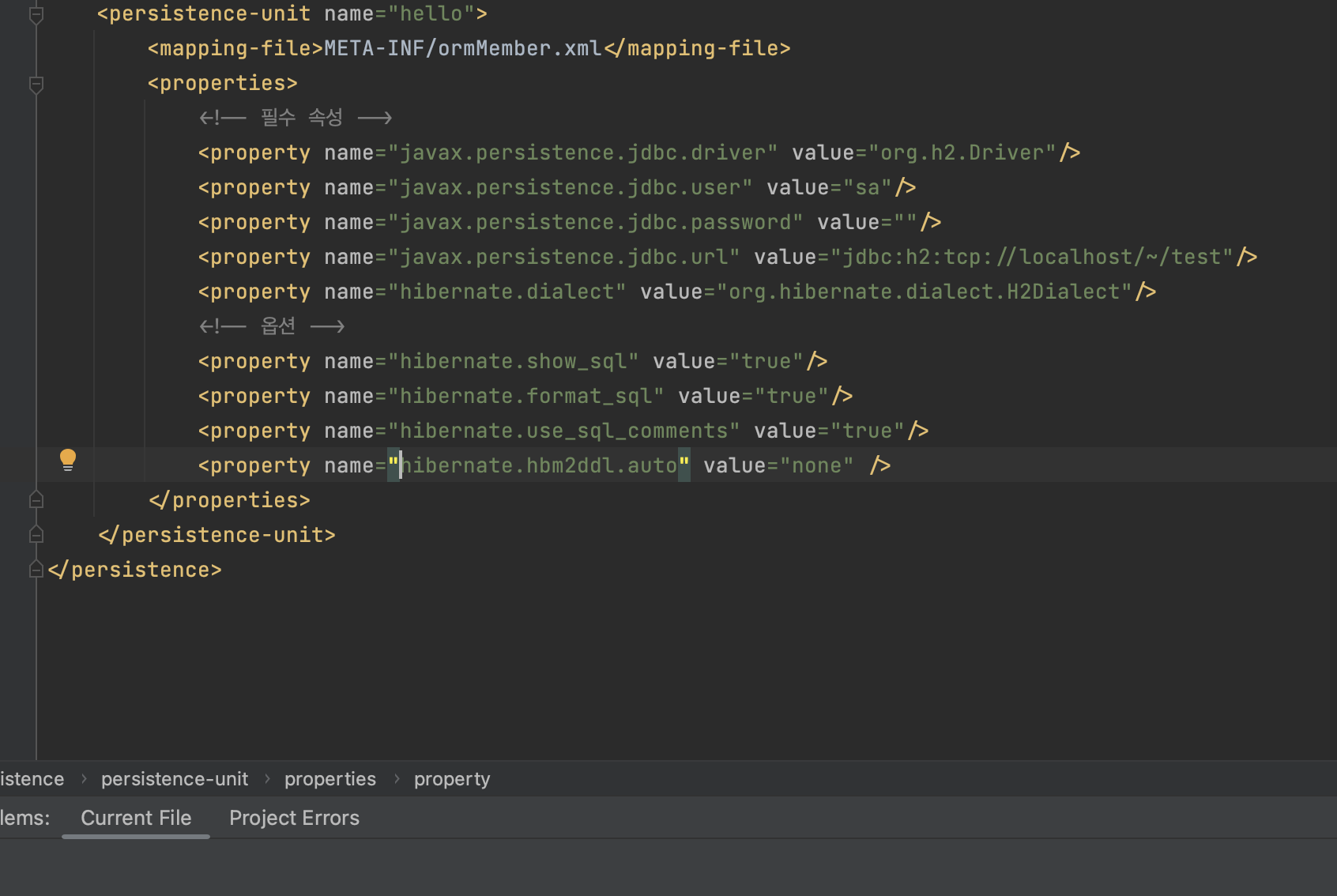Screen dimensions: 1337x896
Task: Click the closing </persistence-unit> tag text
Action: pyautogui.click(x=217, y=535)
